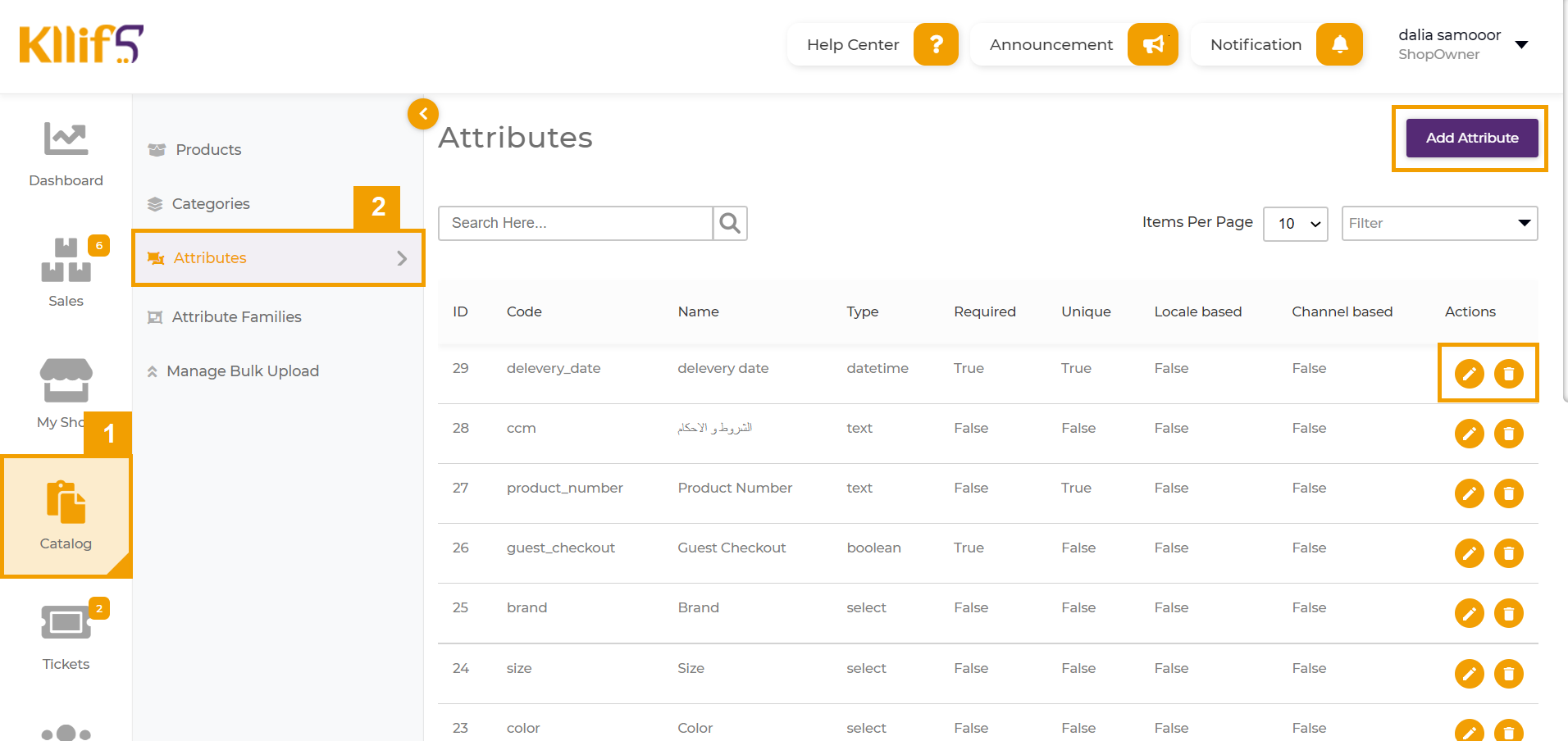Screen dimensions: 1568x741
Task: Open the Dashboard chart icon
Action: (x=66, y=139)
